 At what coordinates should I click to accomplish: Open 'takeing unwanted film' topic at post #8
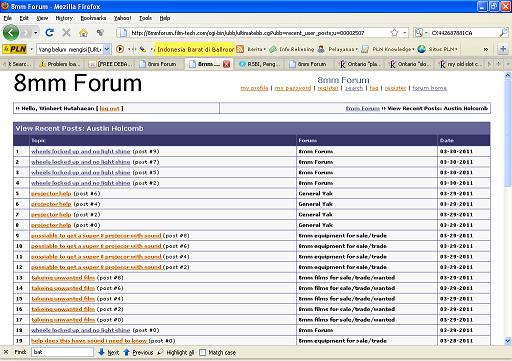point(63,278)
